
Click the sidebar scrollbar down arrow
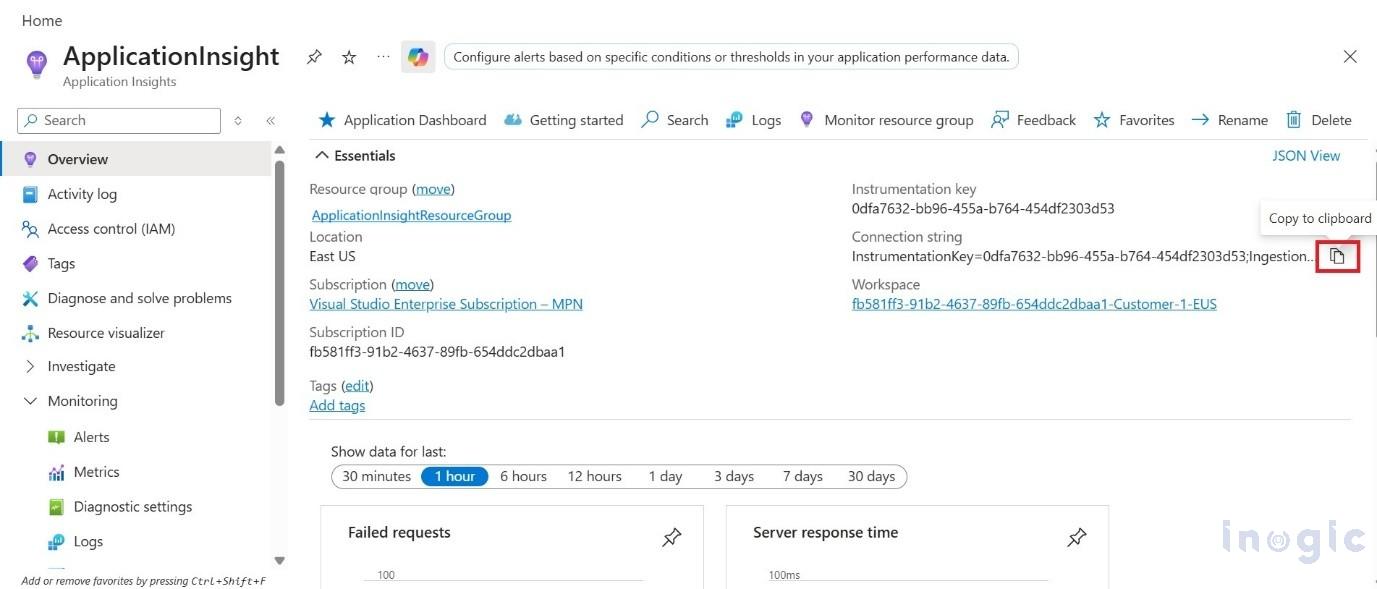(x=279, y=561)
